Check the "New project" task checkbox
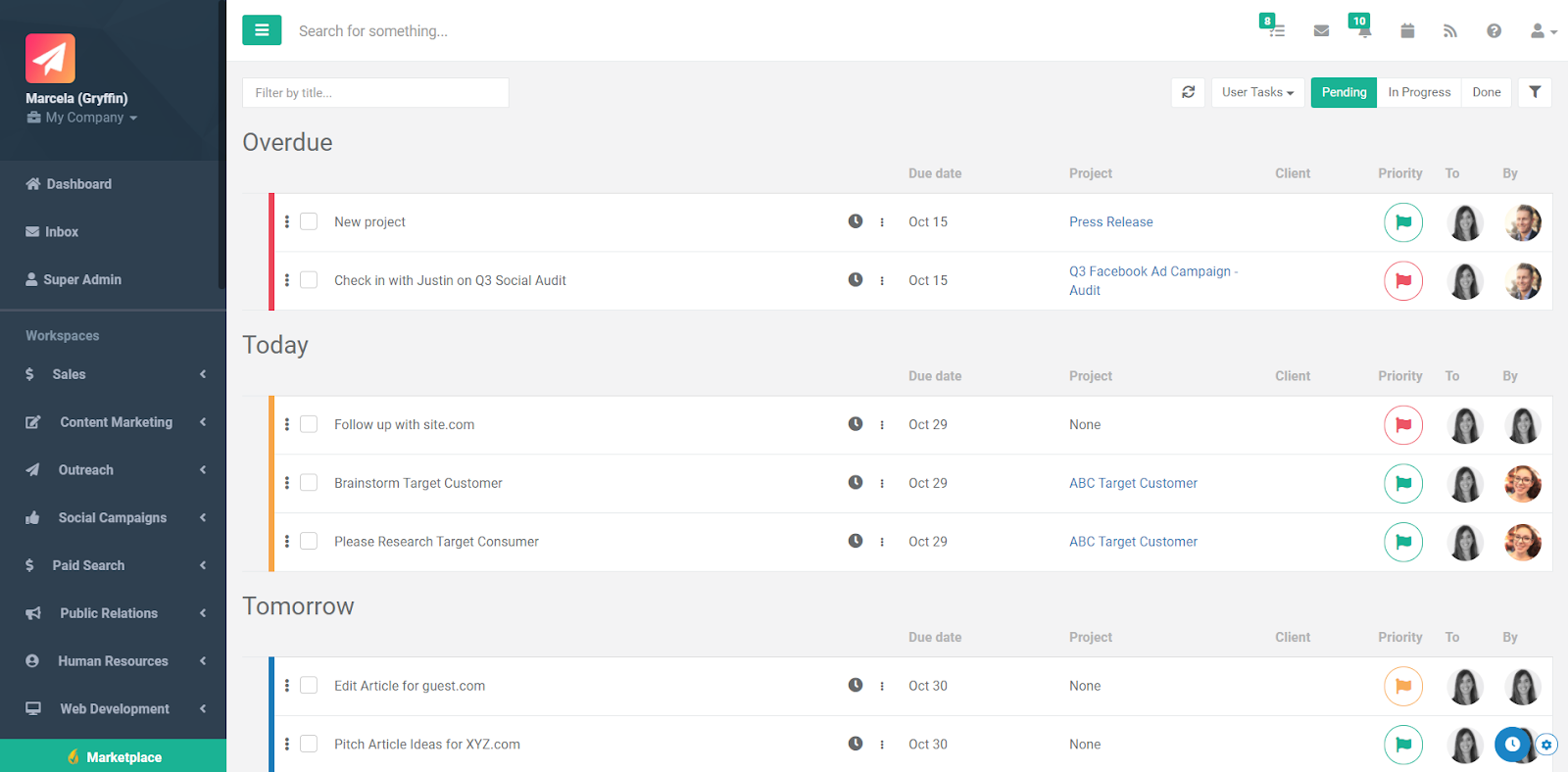This screenshot has height=772, width=1568. coord(309,222)
